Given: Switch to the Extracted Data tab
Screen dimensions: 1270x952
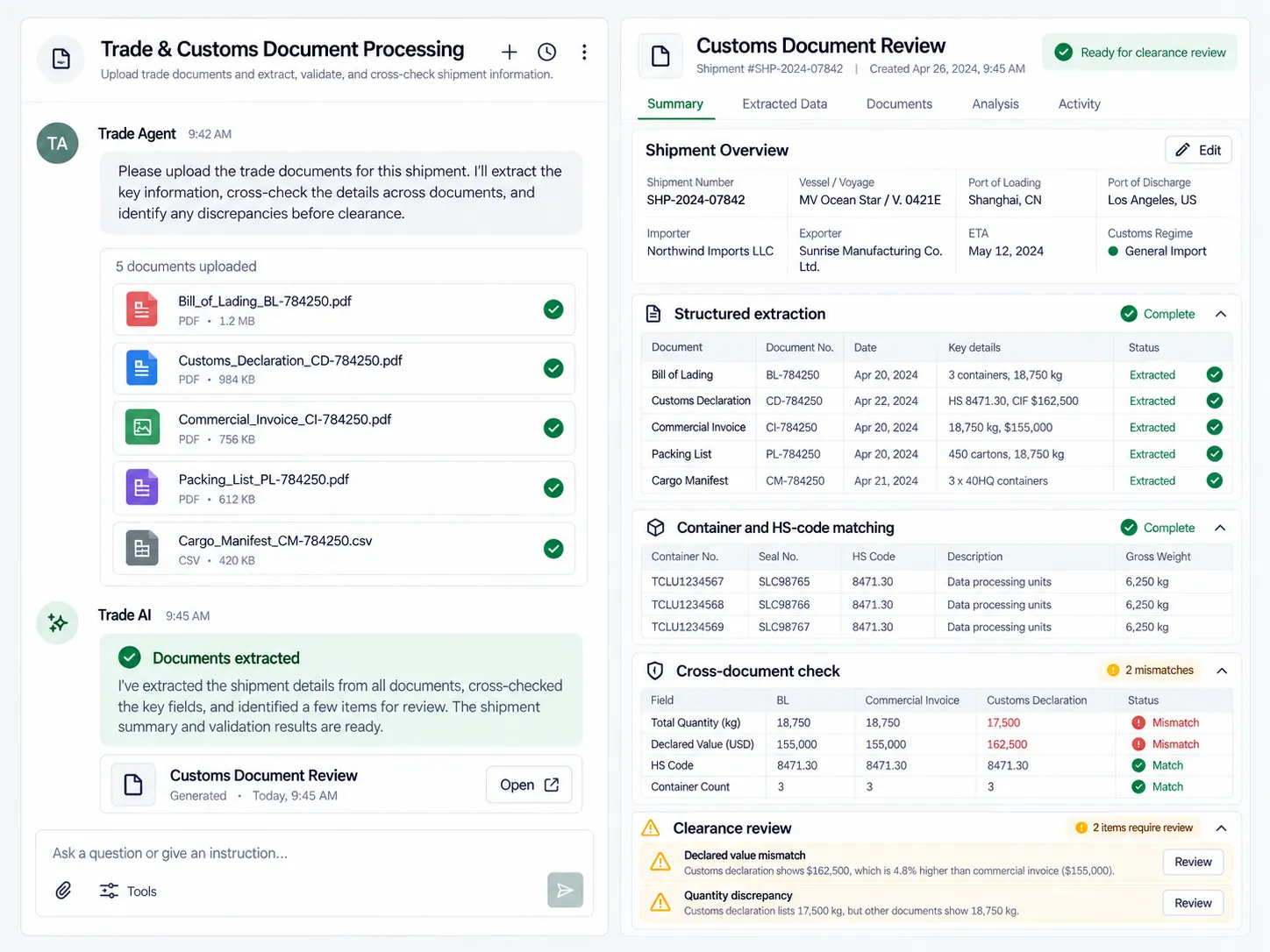Looking at the screenshot, I should pos(784,103).
